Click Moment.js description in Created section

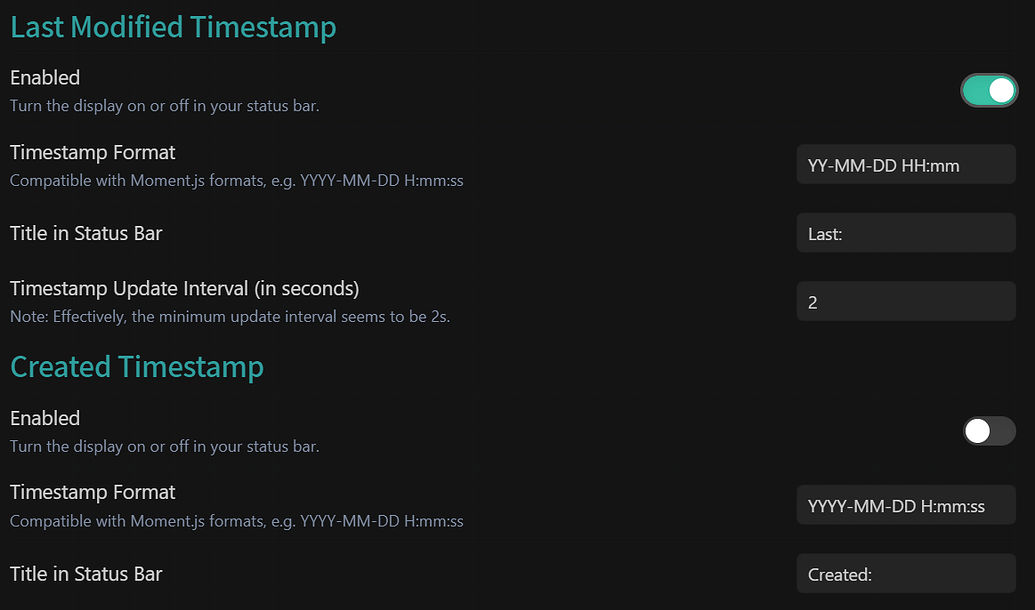[x=236, y=521]
